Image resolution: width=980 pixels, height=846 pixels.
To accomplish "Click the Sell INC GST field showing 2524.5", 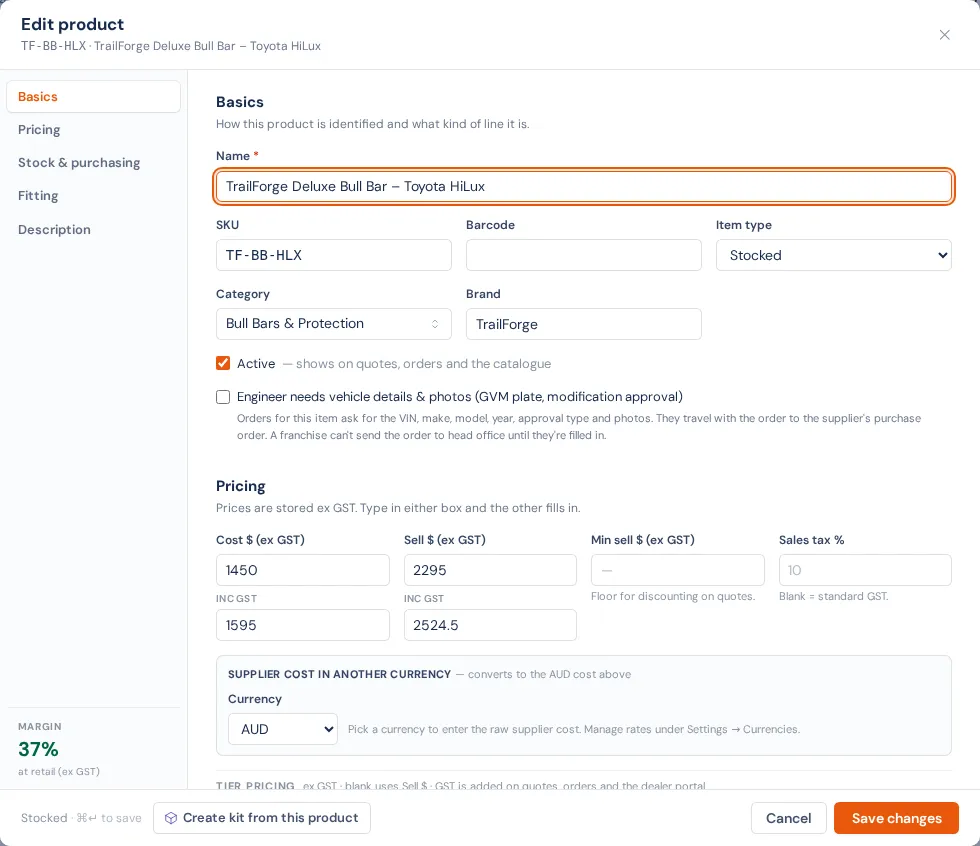I will [x=490, y=625].
